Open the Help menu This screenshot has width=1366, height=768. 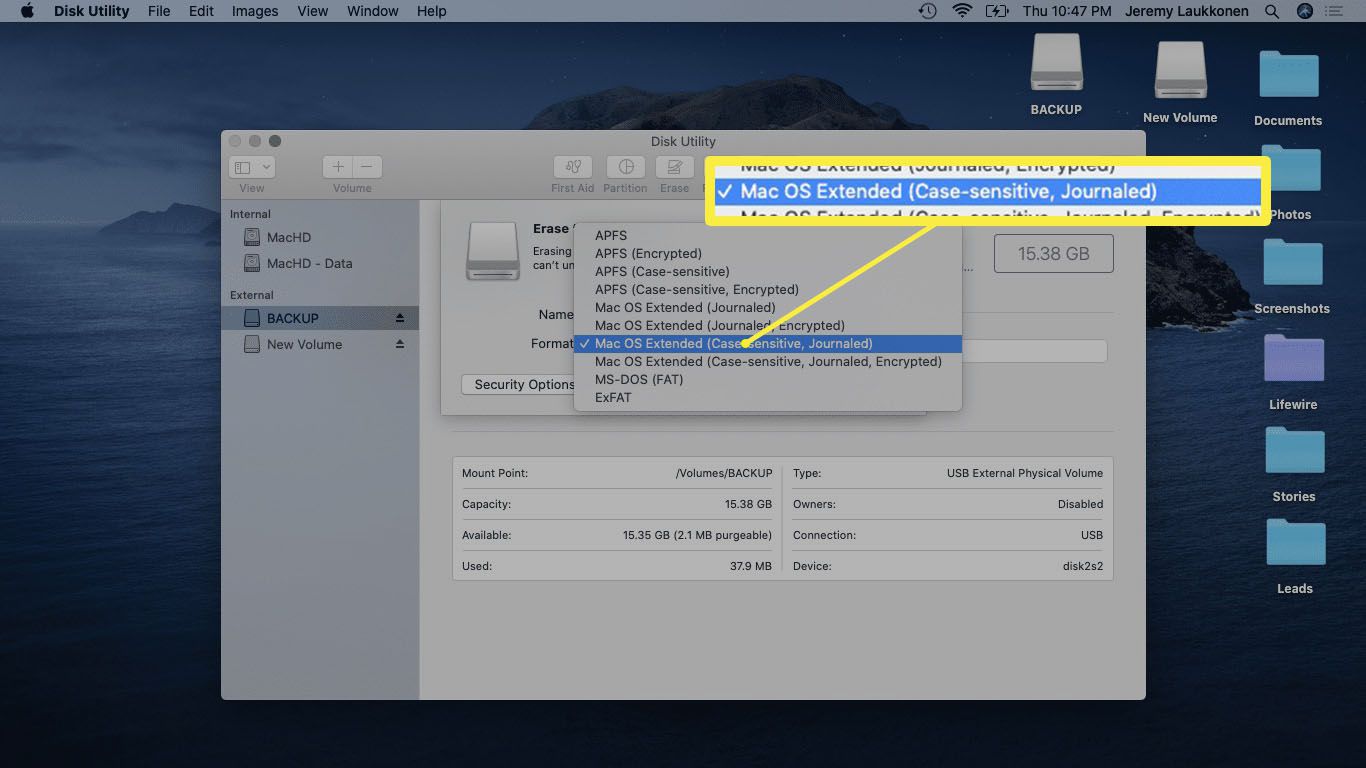[x=431, y=11]
